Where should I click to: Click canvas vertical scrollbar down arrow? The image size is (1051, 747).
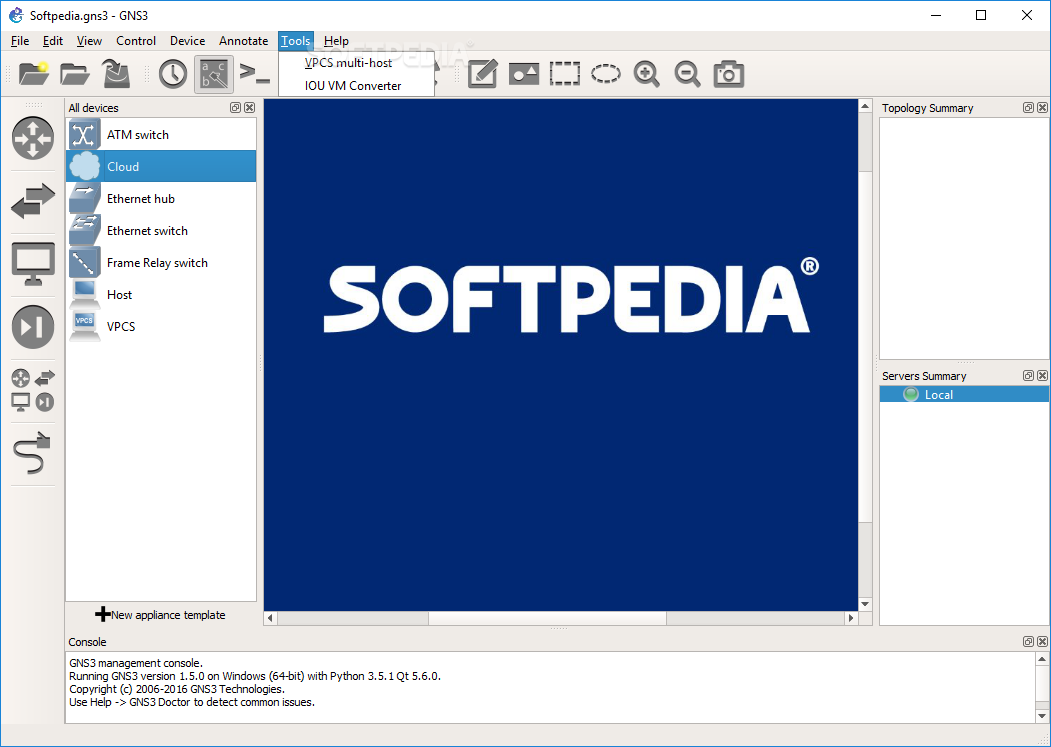pyautogui.click(x=865, y=604)
